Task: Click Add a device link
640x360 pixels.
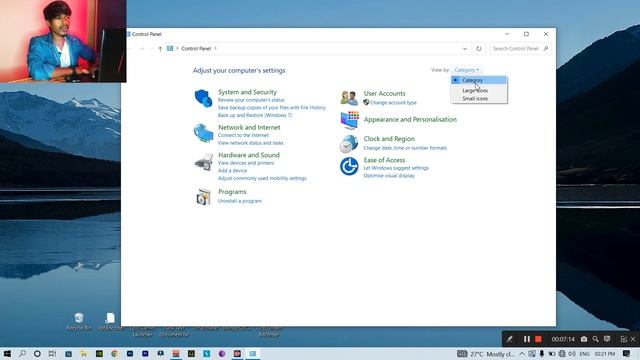Action: 232,171
